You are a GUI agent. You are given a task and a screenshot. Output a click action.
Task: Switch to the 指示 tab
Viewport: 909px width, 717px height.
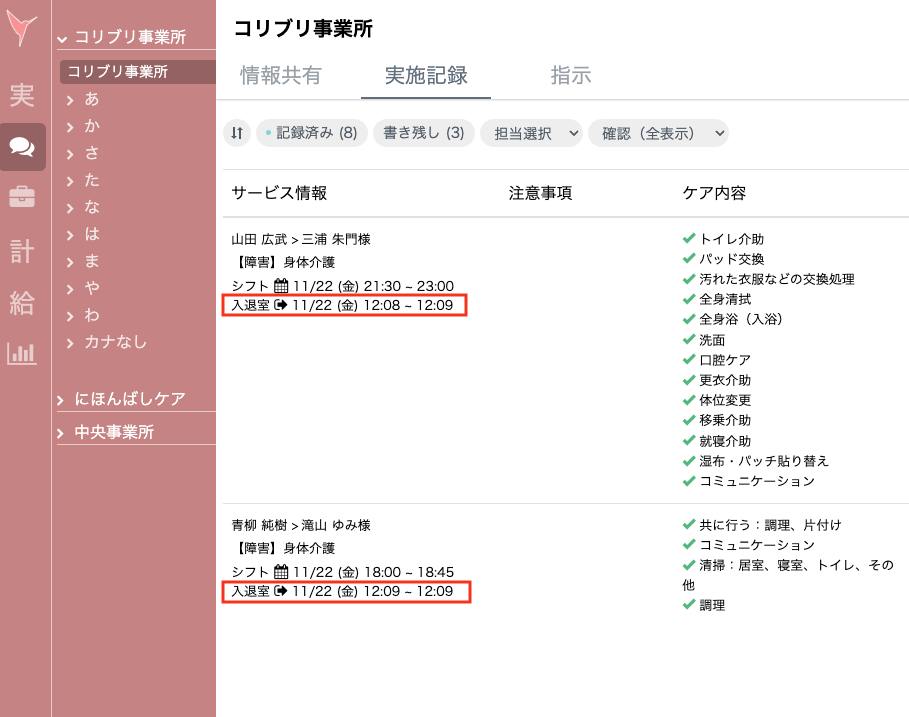[x=570, y=75]
